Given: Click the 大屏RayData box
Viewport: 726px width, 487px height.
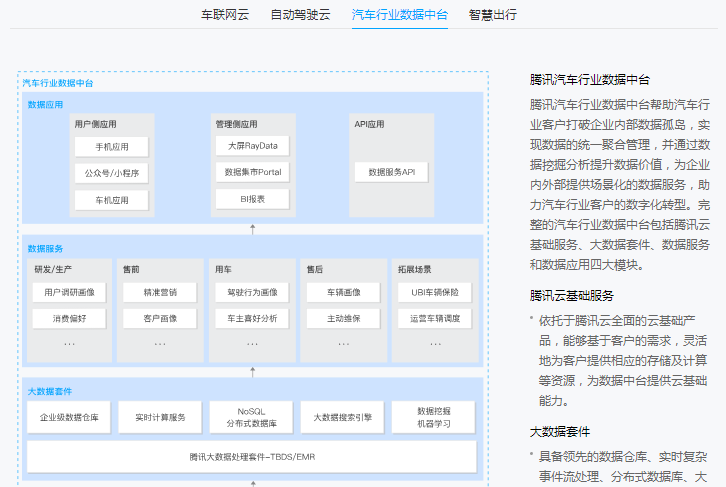Looking at the screenshot, I should point(252,146).
